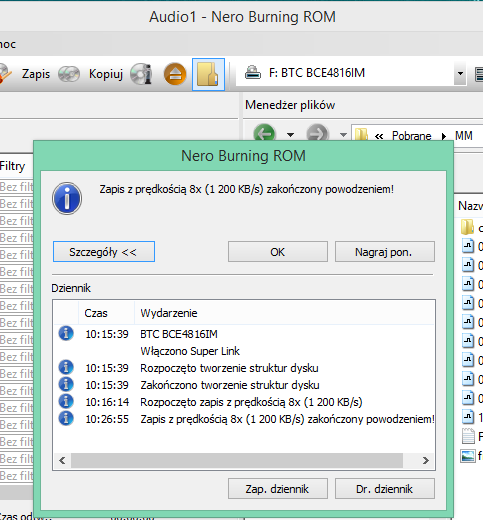Select log row Zakończono tworzenie struktur dysku

click(245, 385)
